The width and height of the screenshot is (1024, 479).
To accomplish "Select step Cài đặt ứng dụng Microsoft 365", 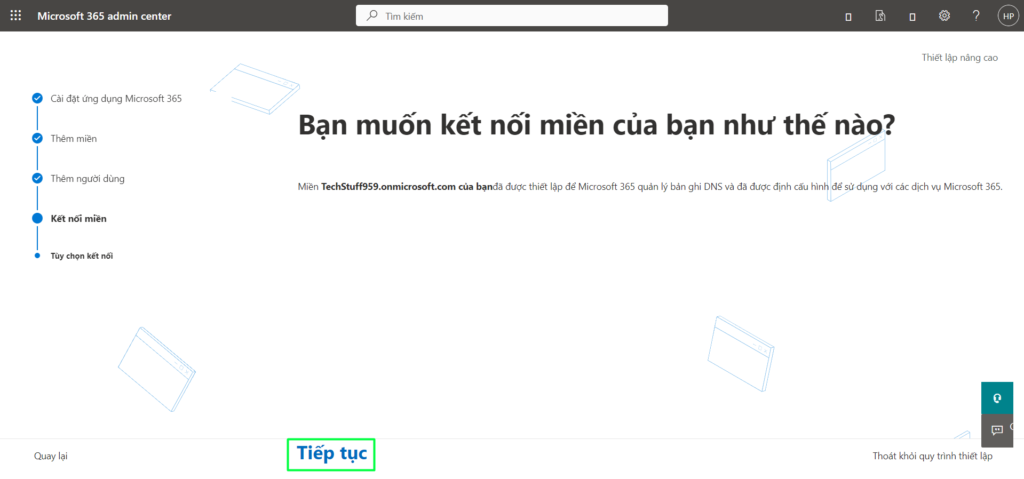I will point(116,98).
